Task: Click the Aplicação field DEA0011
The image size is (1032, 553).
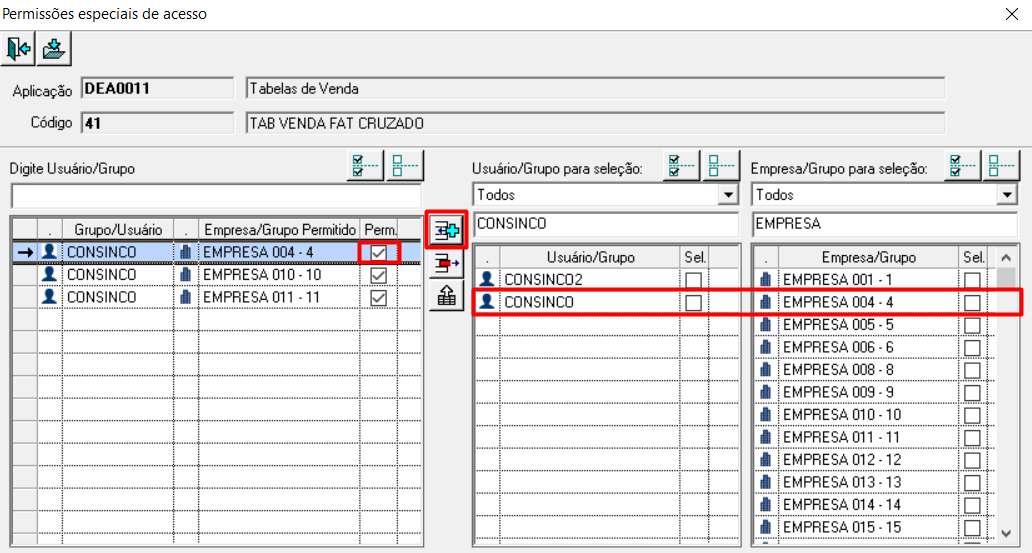Action: pos(157,88)
